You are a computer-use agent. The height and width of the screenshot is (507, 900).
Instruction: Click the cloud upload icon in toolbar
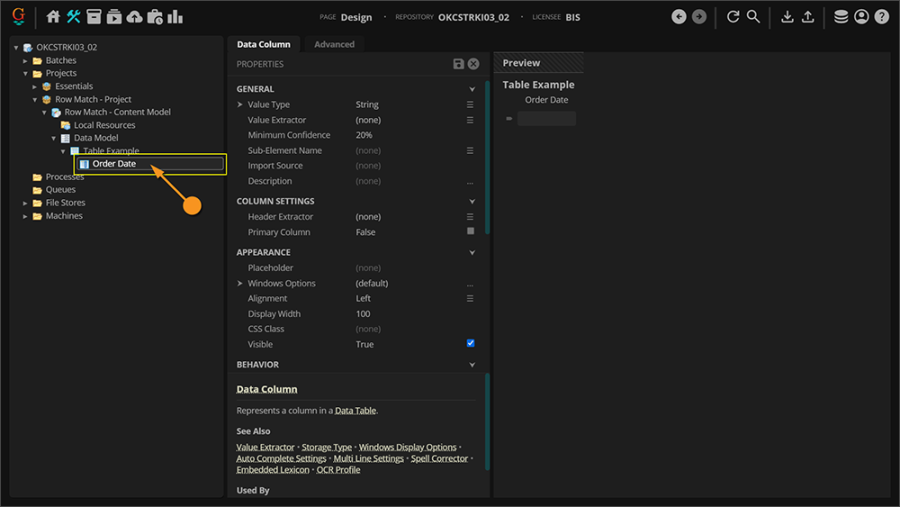(134, 17)
